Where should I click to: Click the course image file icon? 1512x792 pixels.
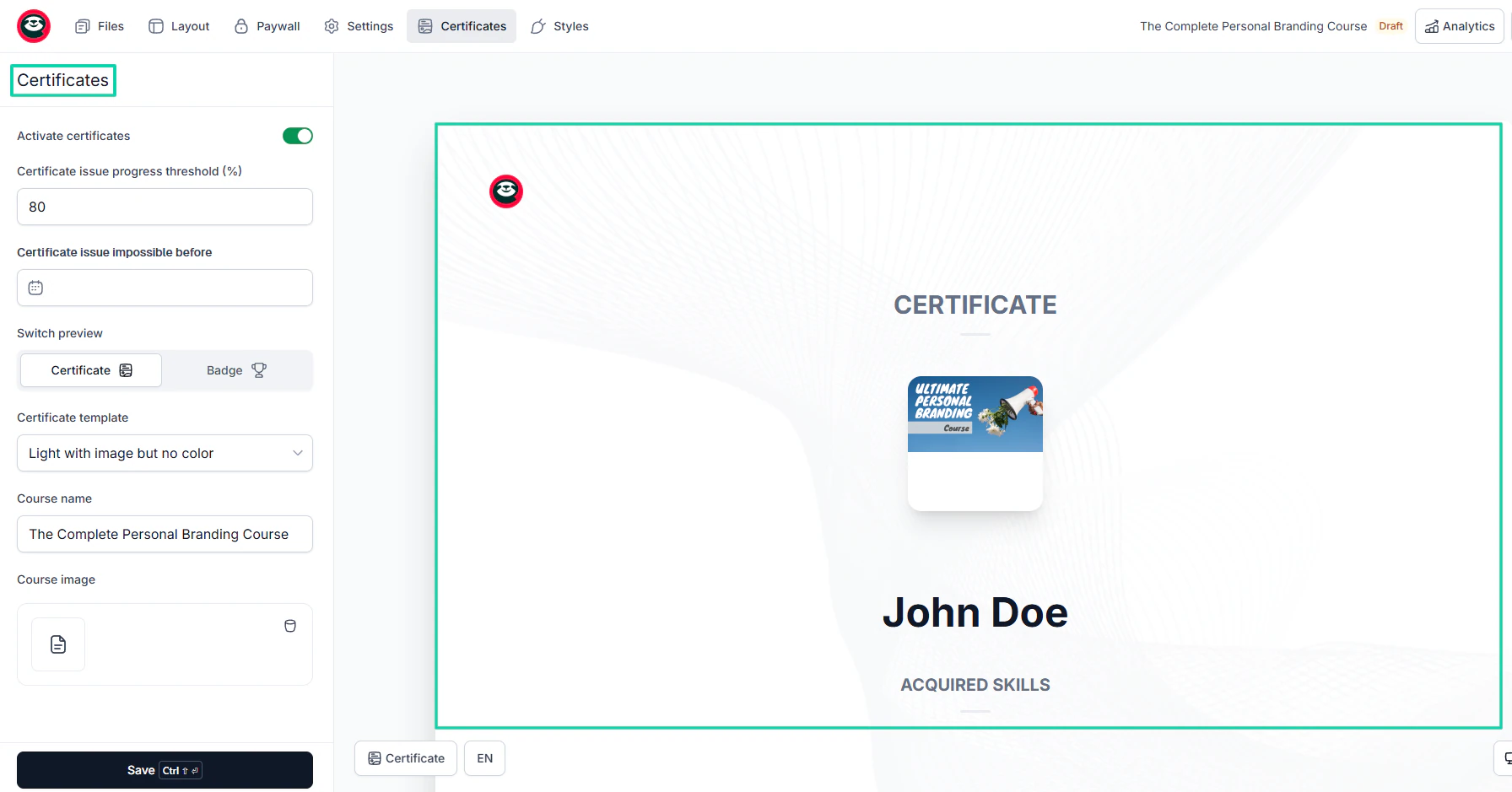(x=58, y=644)
